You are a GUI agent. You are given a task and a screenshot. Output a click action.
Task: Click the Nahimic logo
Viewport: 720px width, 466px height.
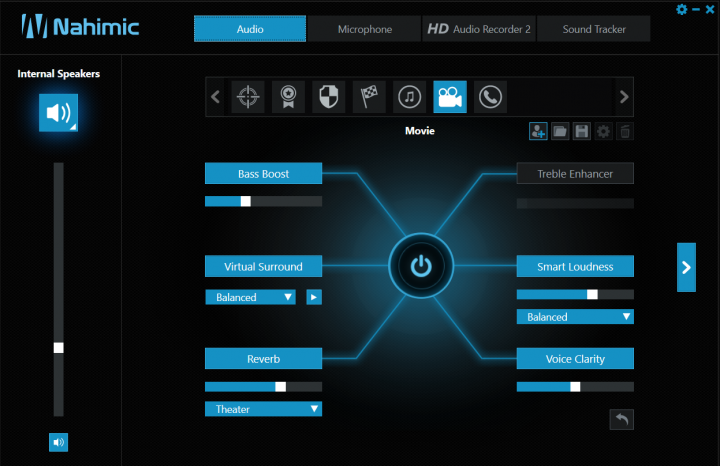tap(80, 26)
